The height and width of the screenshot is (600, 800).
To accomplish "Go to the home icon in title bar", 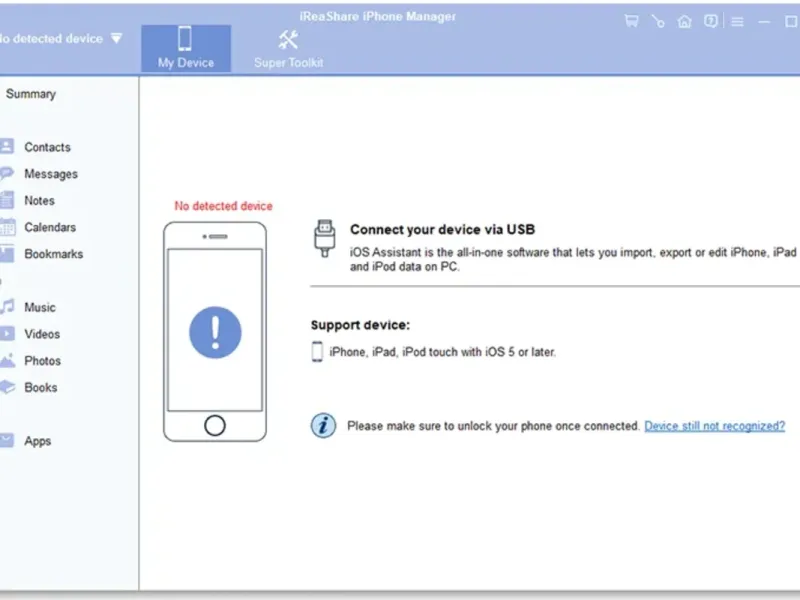I will 685,21.
